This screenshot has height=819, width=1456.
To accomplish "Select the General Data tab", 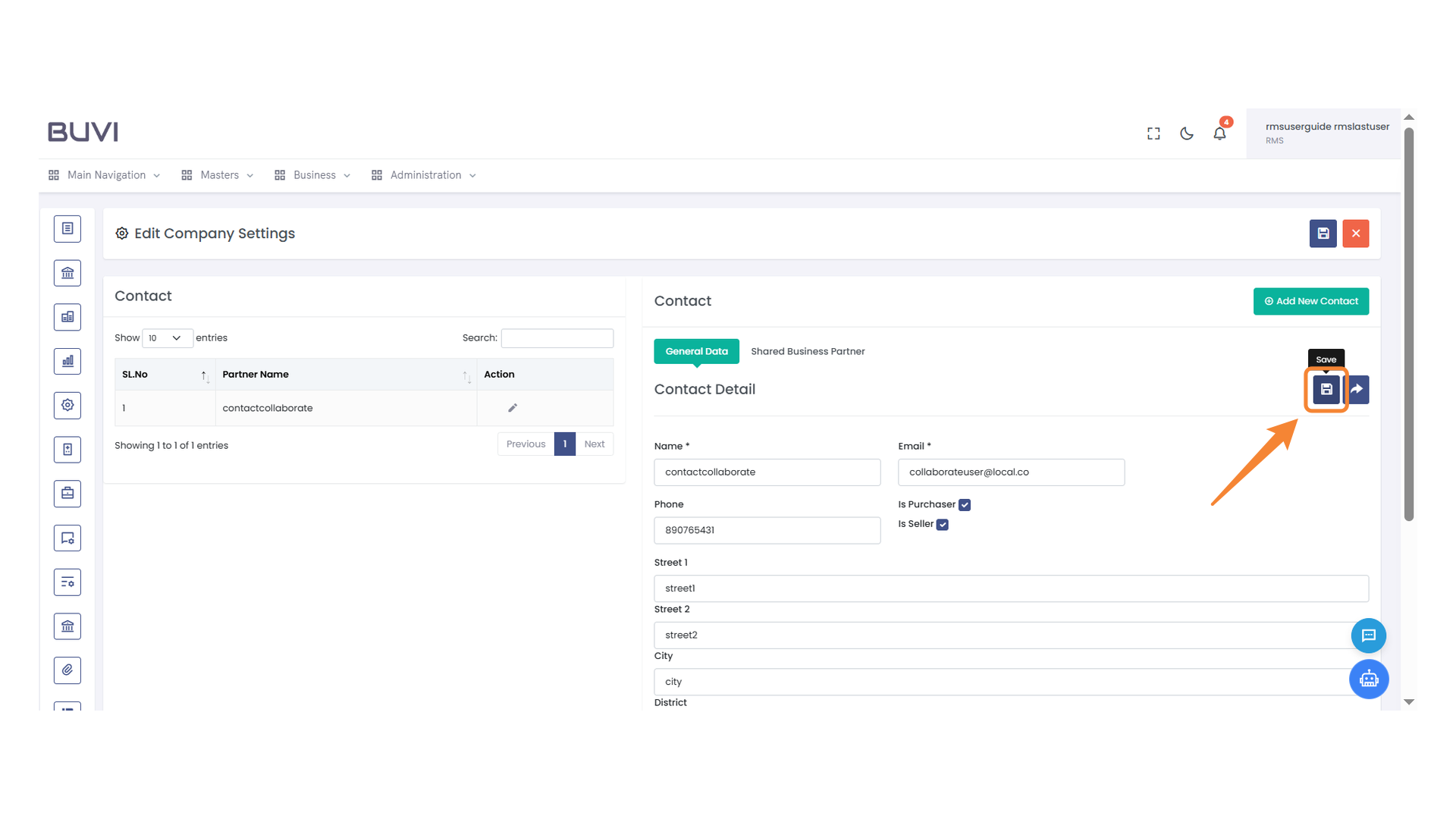I will coord(696,351).
